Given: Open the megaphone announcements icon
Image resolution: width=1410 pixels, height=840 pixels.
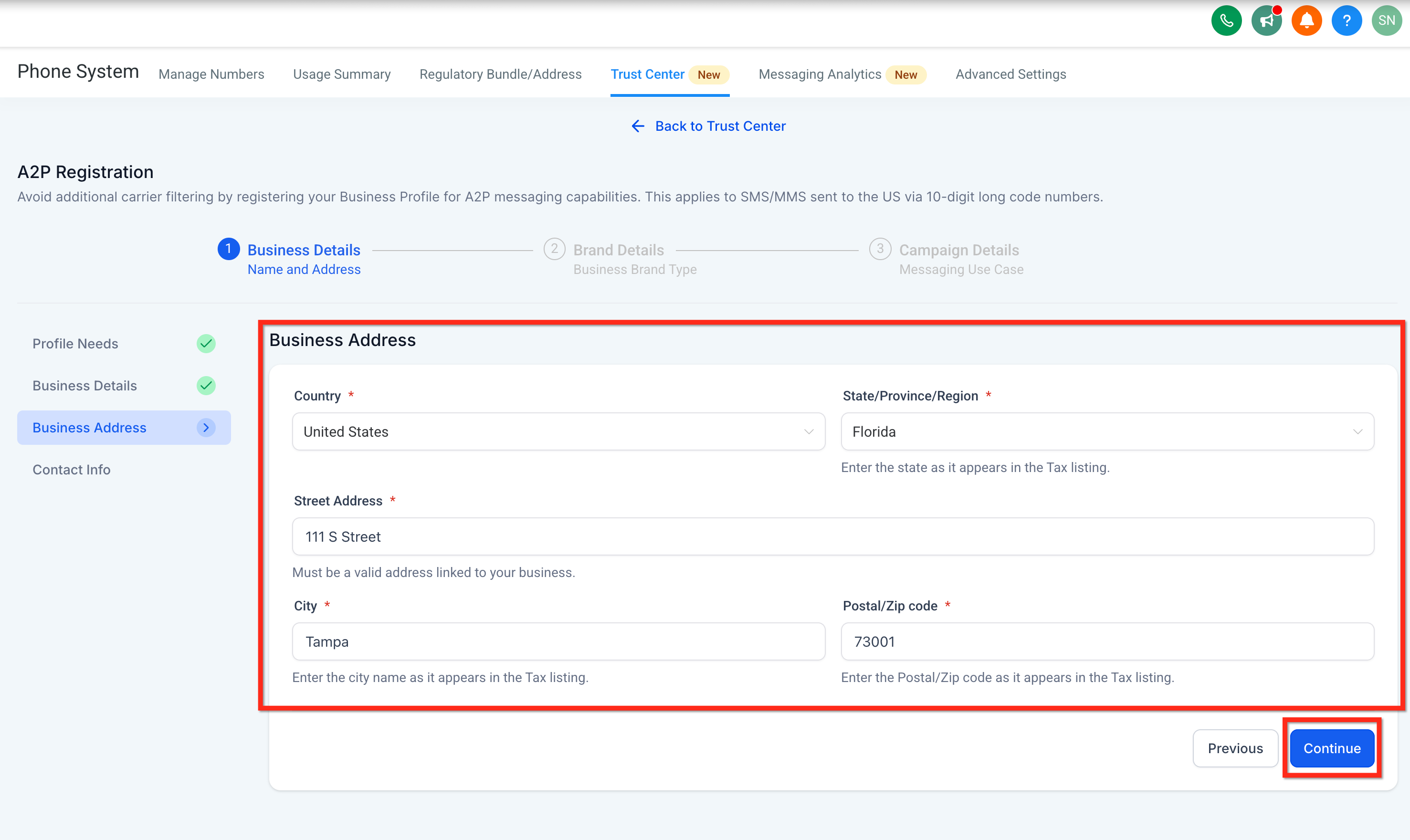Looking at the screenshot, I should click(x=1266, y=21).
